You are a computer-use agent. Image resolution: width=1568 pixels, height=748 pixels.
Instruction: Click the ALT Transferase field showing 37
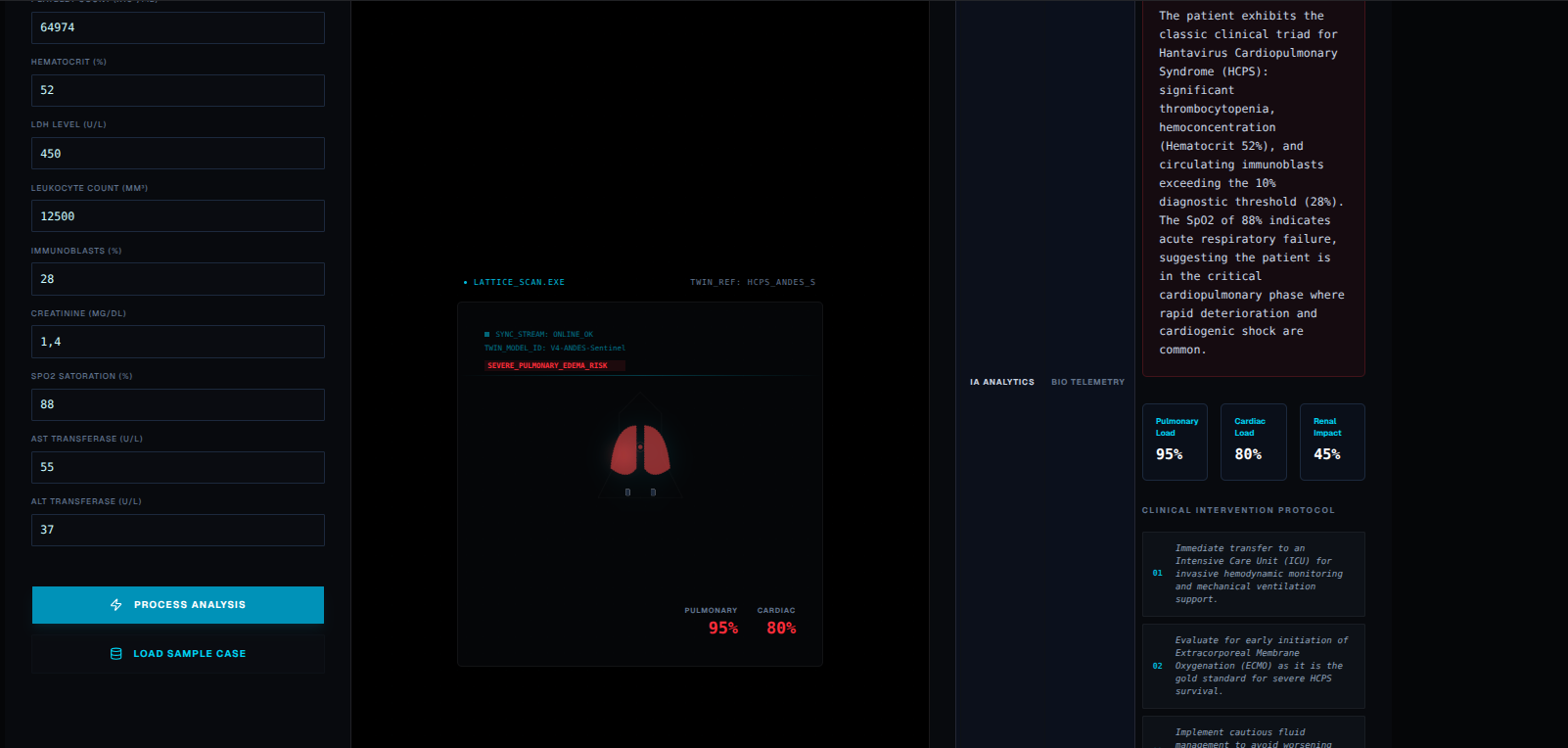click(x=178, y=530)
